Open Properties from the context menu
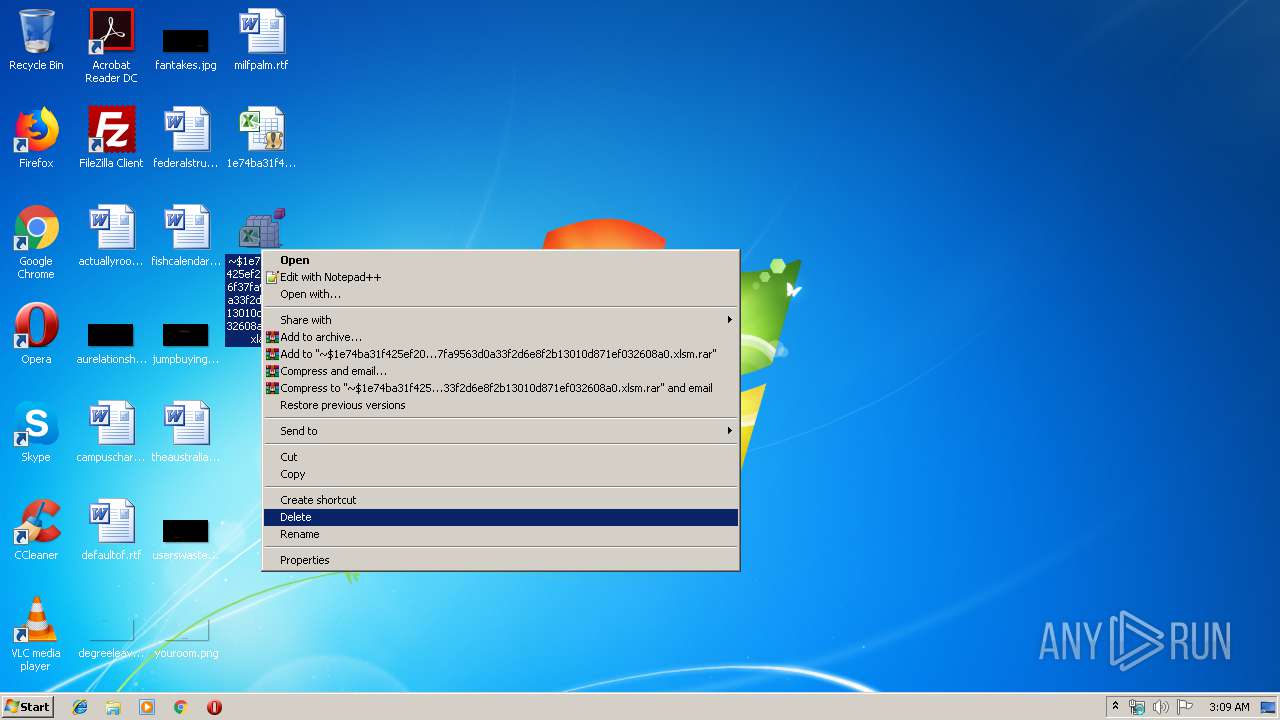Screen dimensions: 1280x720 (500, 560)
